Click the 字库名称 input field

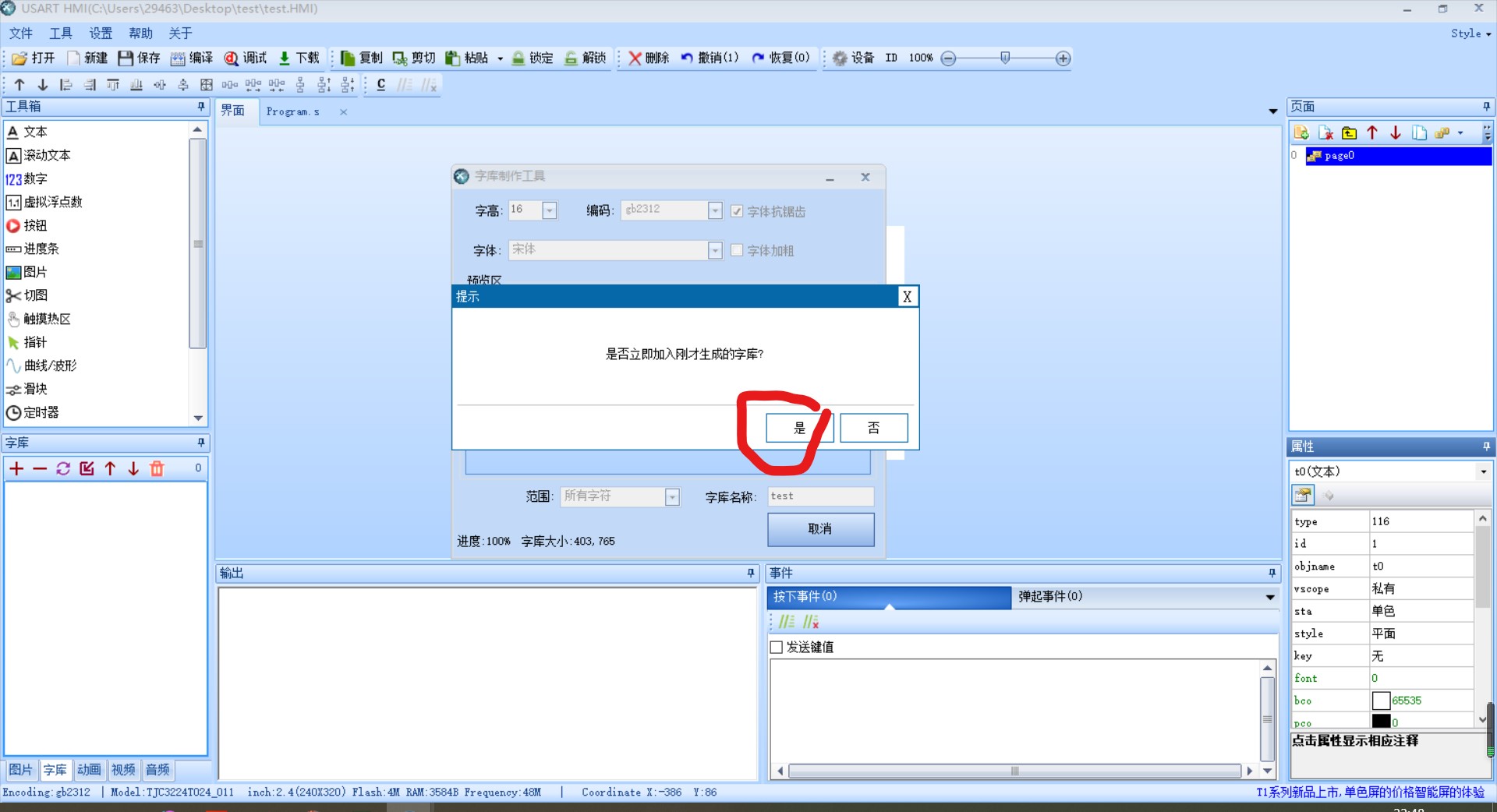pyautogui.click(x=820, y=496)
